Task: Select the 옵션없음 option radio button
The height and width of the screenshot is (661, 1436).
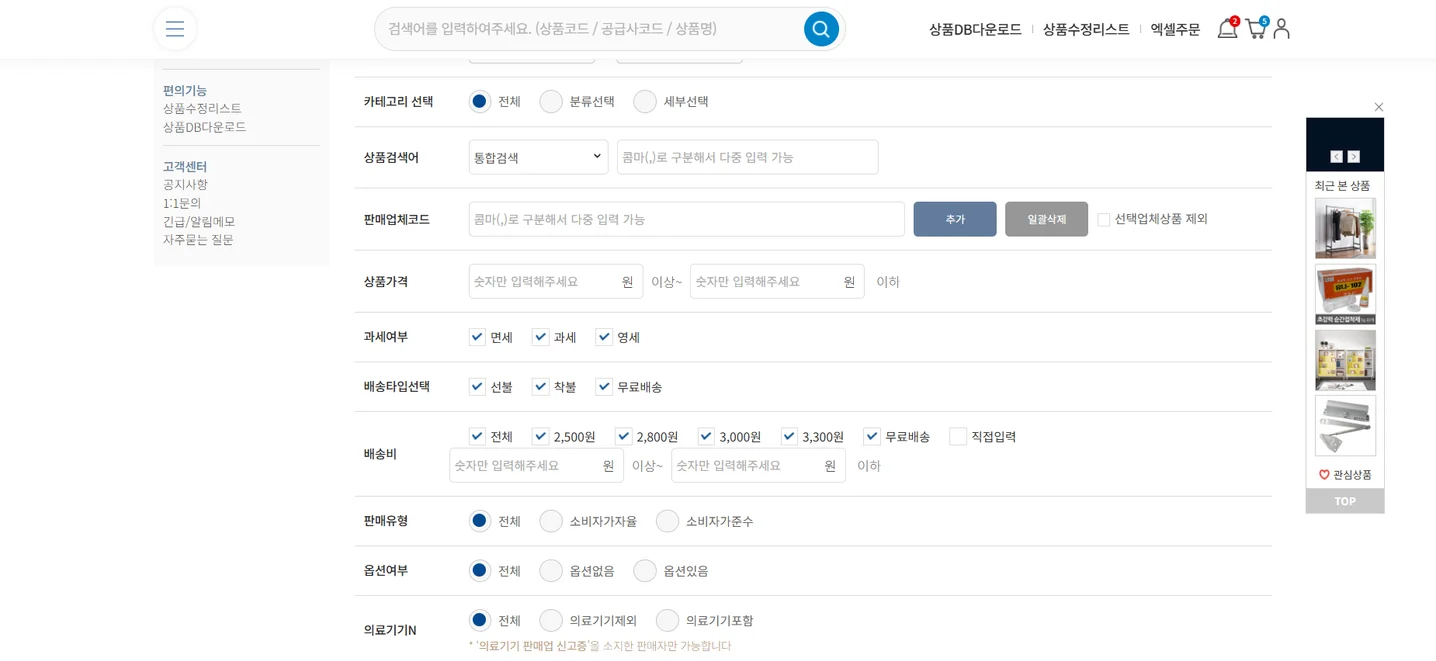Action: tap(551, 570)
